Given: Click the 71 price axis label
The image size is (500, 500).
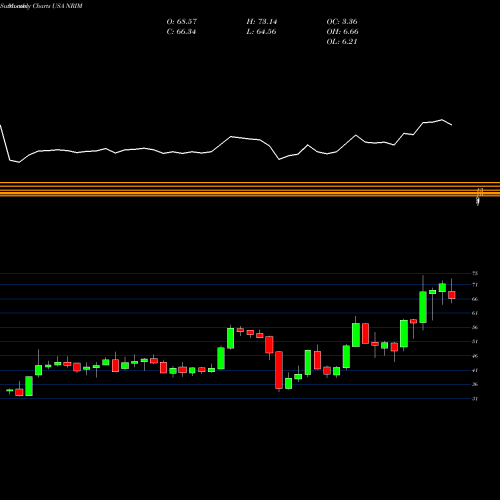Looking at the screenshot, I should (475, 285).
